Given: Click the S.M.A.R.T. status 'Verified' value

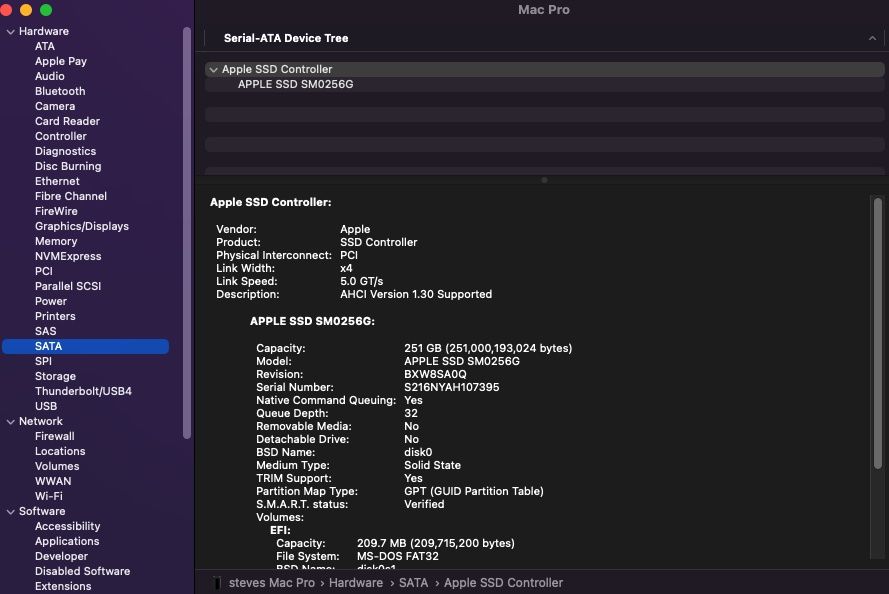Looking at the screenshot, I should [x=424, y=504].
